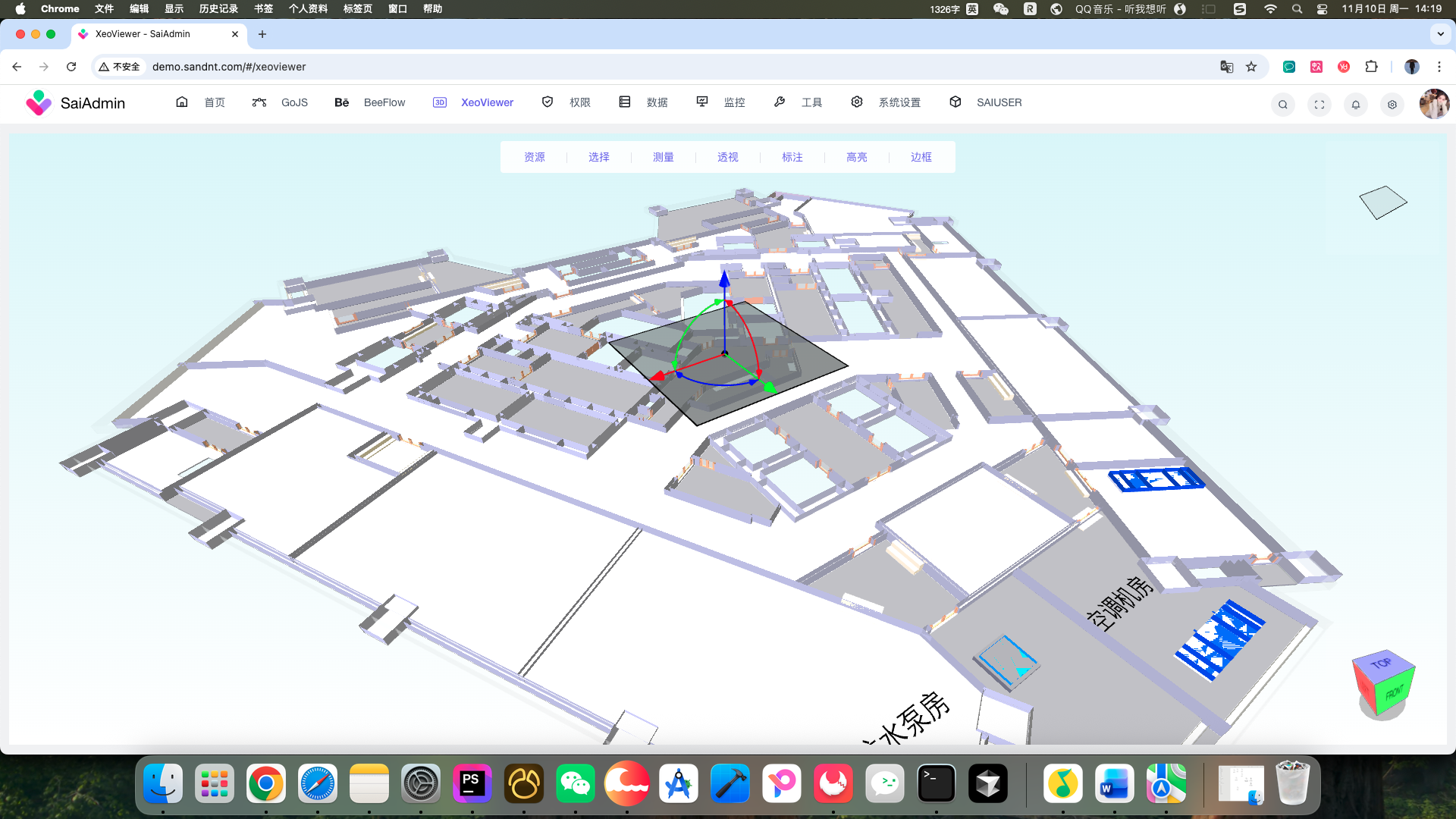Click the TOP face of navigation cube
The height and width of the screenshot is (819, 1456).
[x=1380, y=664]
